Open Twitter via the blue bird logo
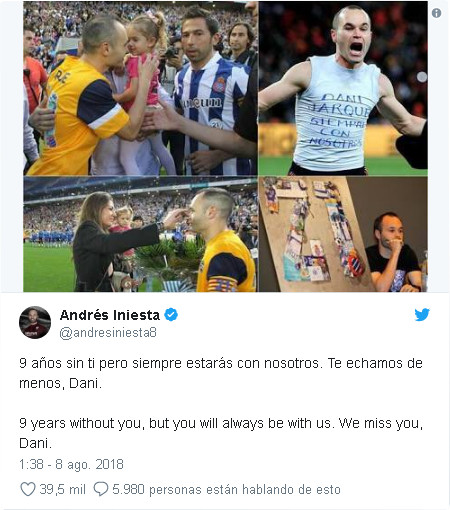This screenshot has width=450, height=510. click(422, 315)
